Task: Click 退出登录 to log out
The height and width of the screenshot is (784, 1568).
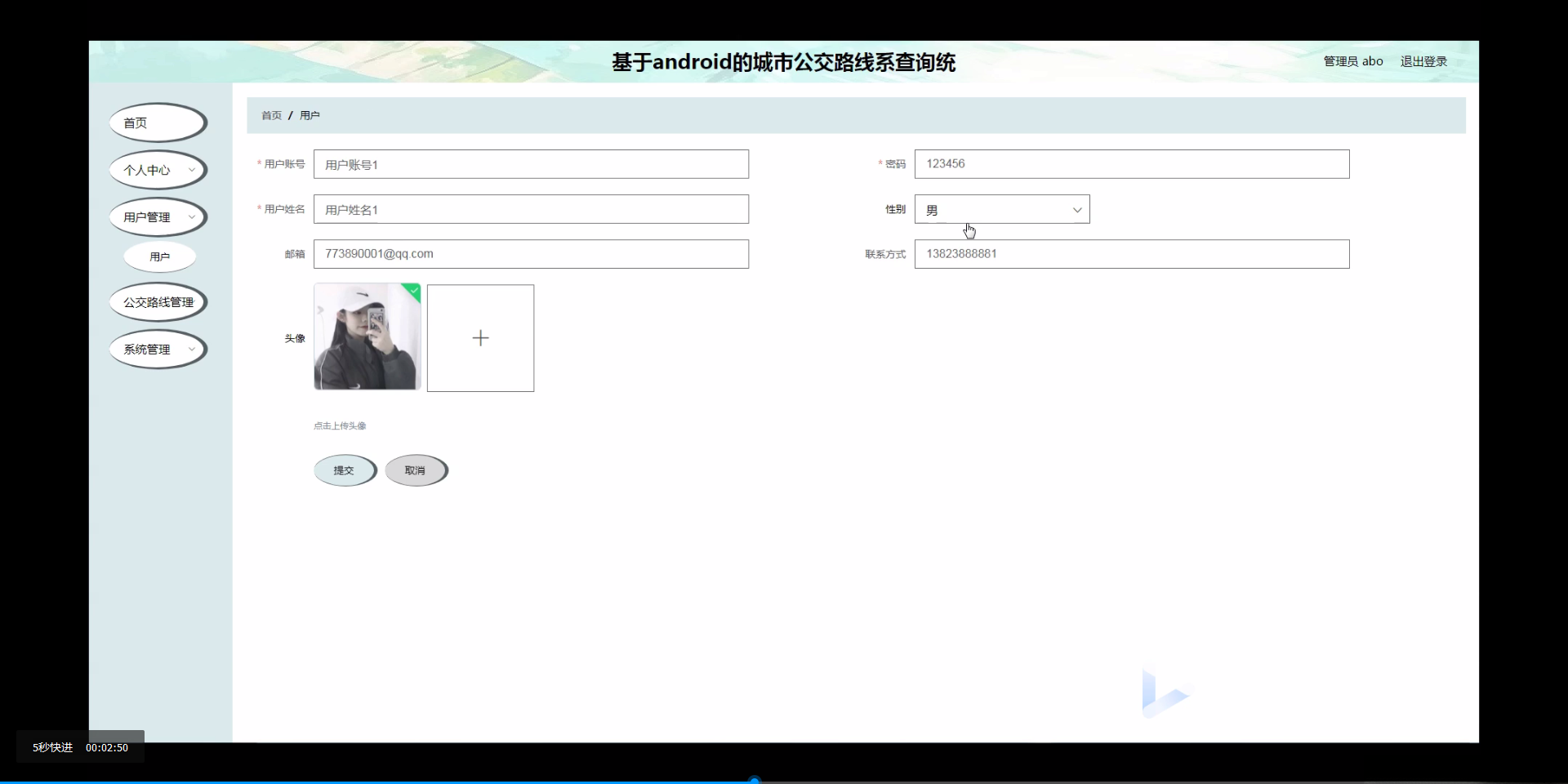Action: coord(1423,60)
